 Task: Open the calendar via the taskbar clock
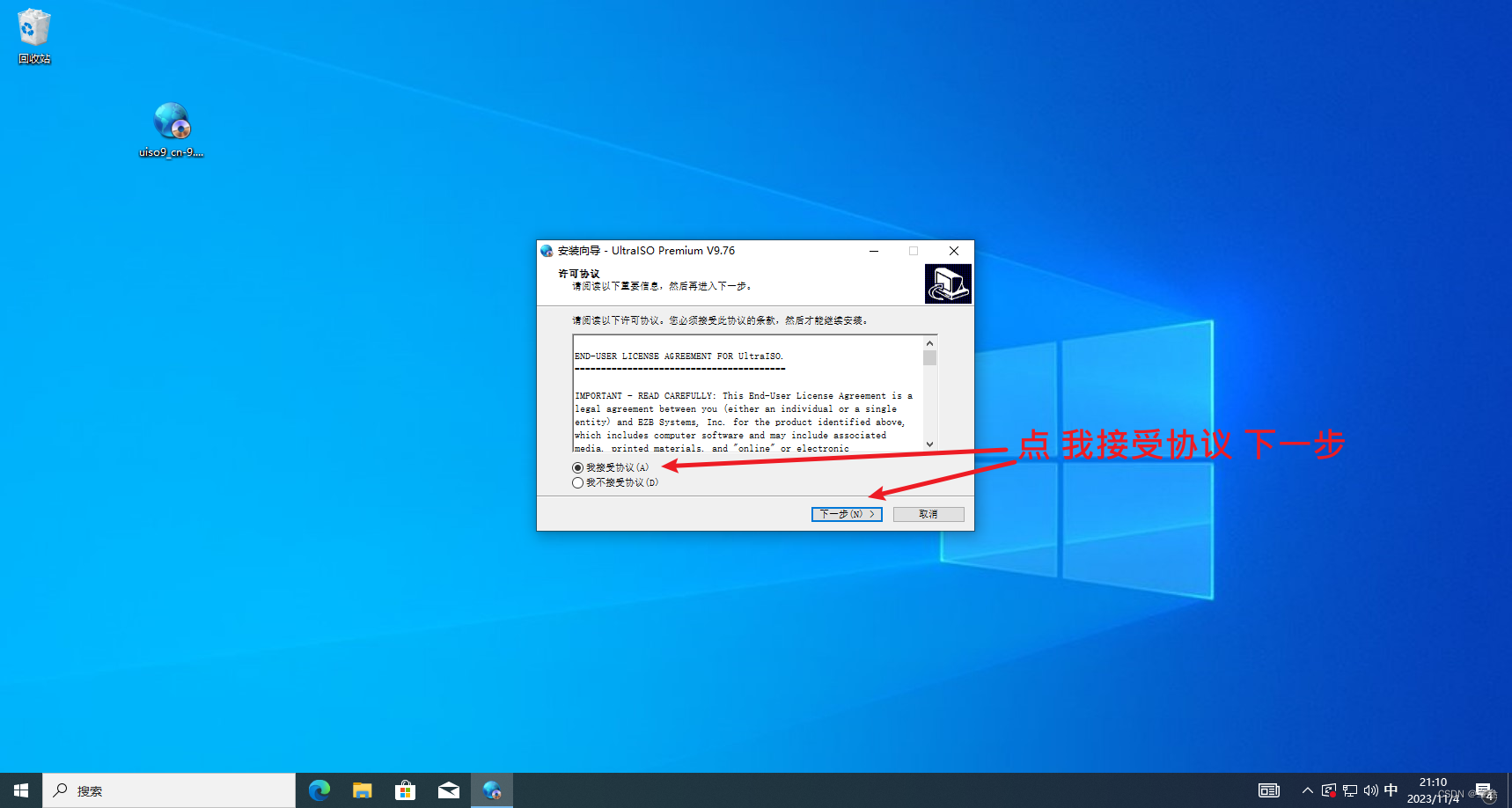click(1433, 788)
